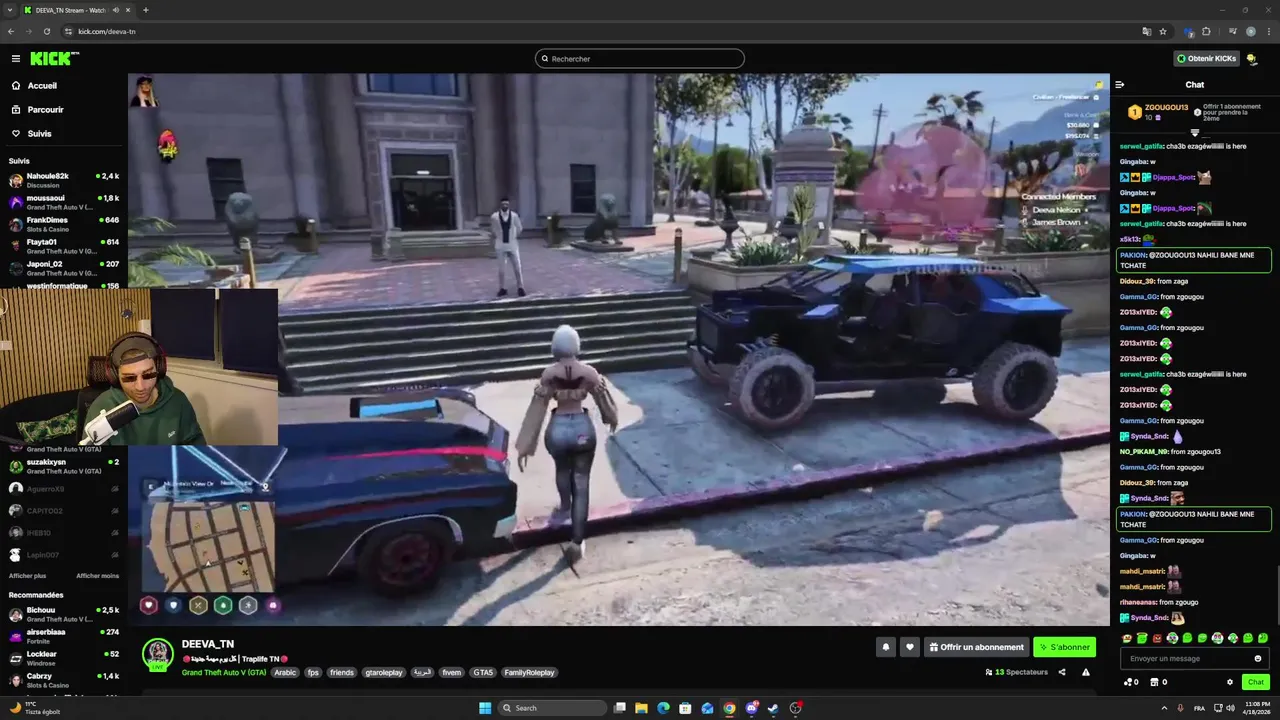This screenshot has width=1280, height=720.
Task: Collapse the chat panel with arrow icon
Action: coord(1120,85)
